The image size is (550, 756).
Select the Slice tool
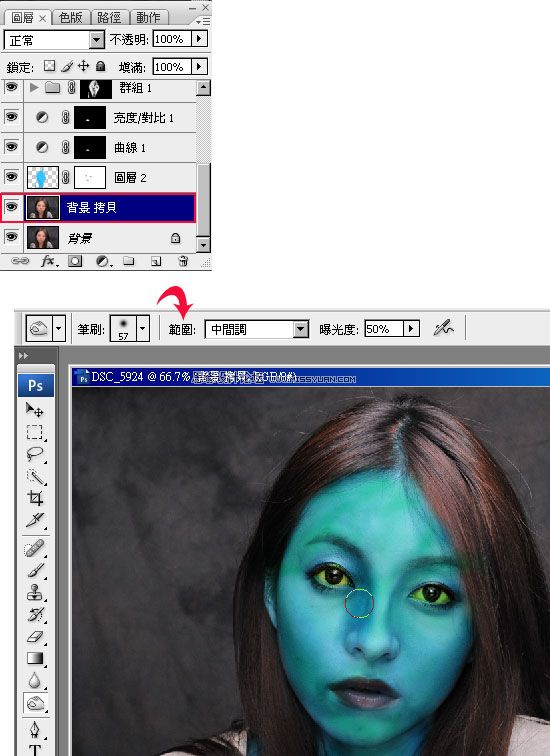tap(35, 520)
